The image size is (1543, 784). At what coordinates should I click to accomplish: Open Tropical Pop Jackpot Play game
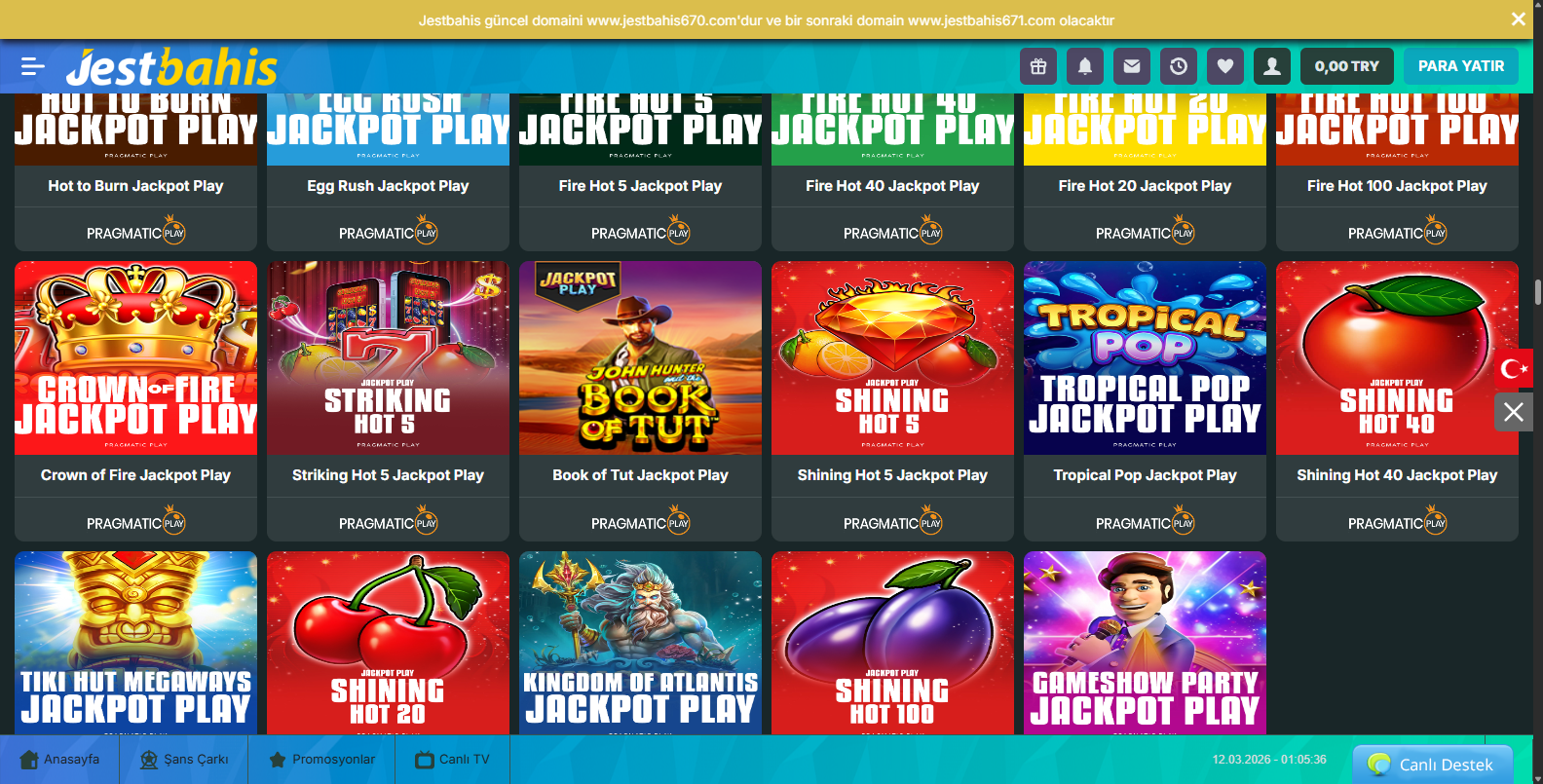(x=1145, y=358)
